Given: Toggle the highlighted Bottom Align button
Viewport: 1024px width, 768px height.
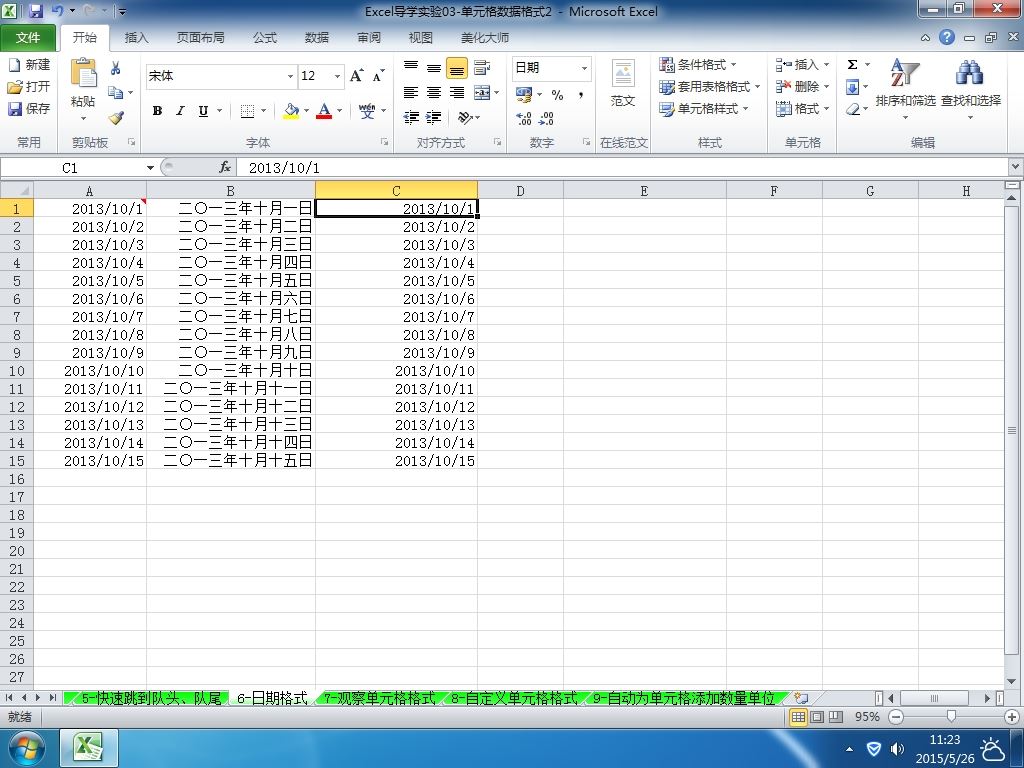Looking at the screenshot, I should [x=457, y=68].
